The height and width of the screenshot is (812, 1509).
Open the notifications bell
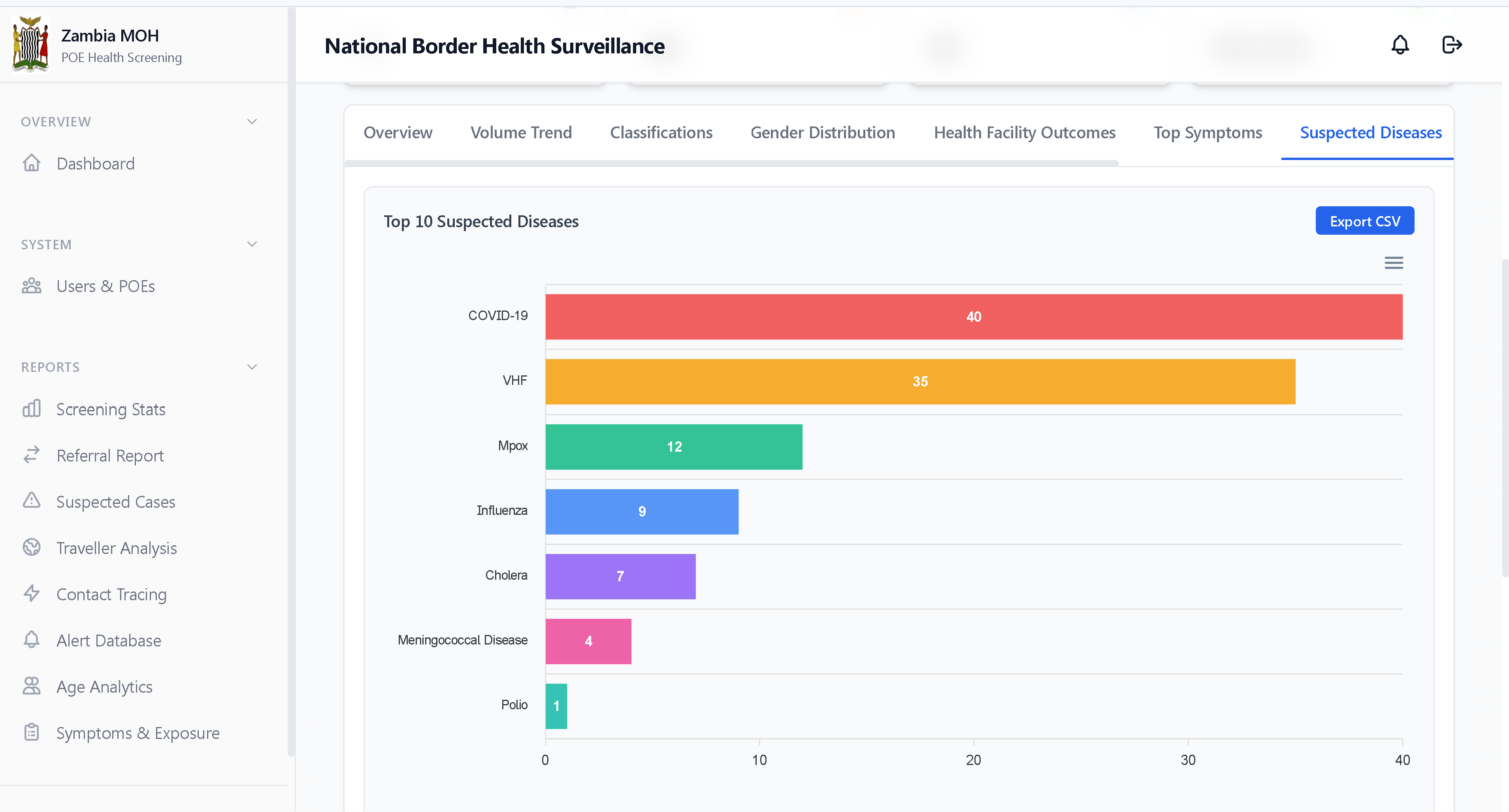point(1400,45)
